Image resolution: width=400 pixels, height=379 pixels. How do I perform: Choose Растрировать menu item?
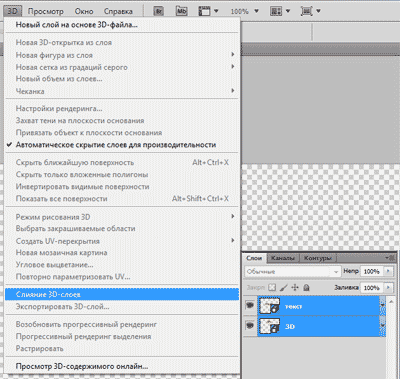tap(122, 349)
